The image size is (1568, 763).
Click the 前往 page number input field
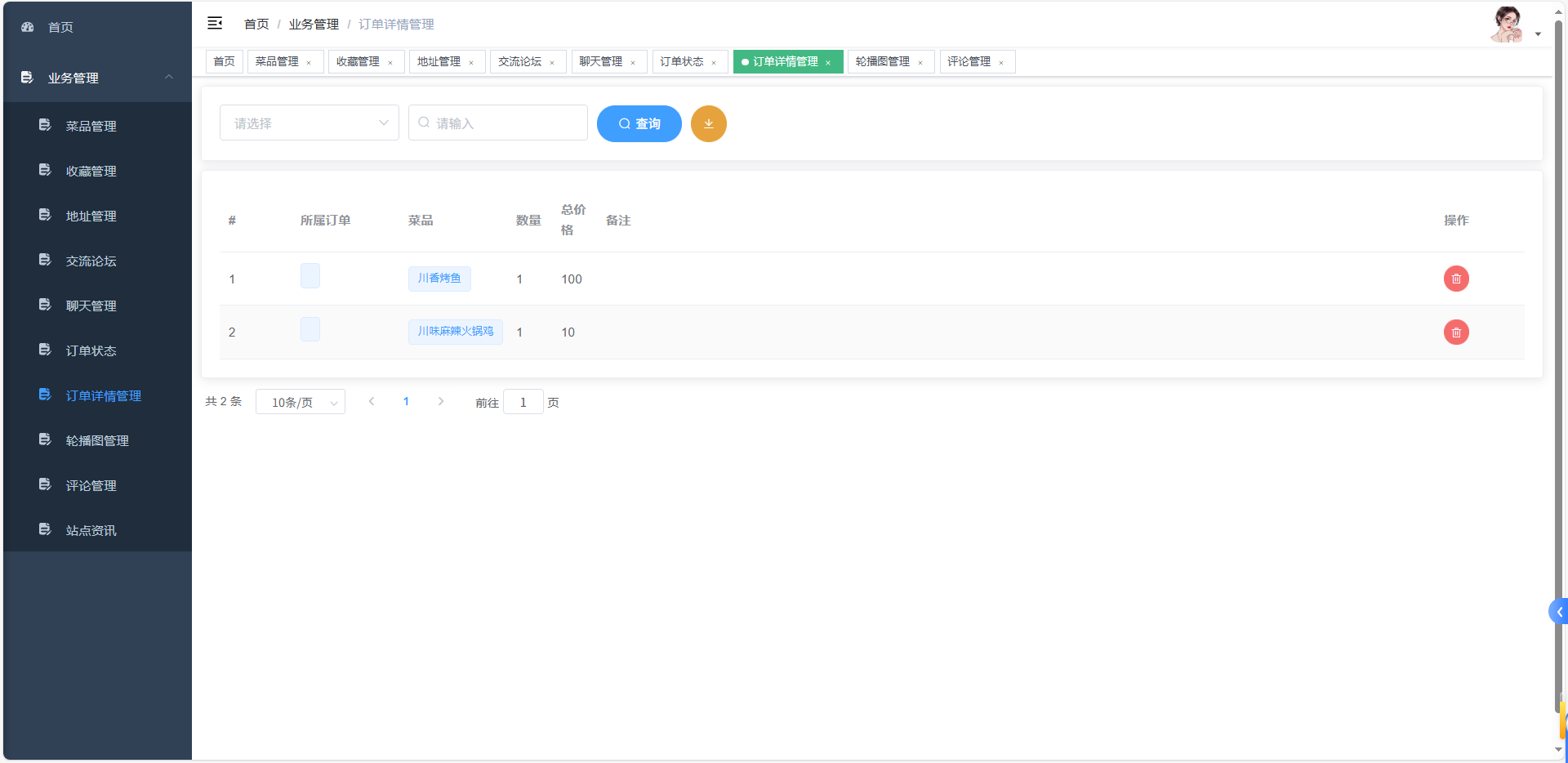coord(523,402)
